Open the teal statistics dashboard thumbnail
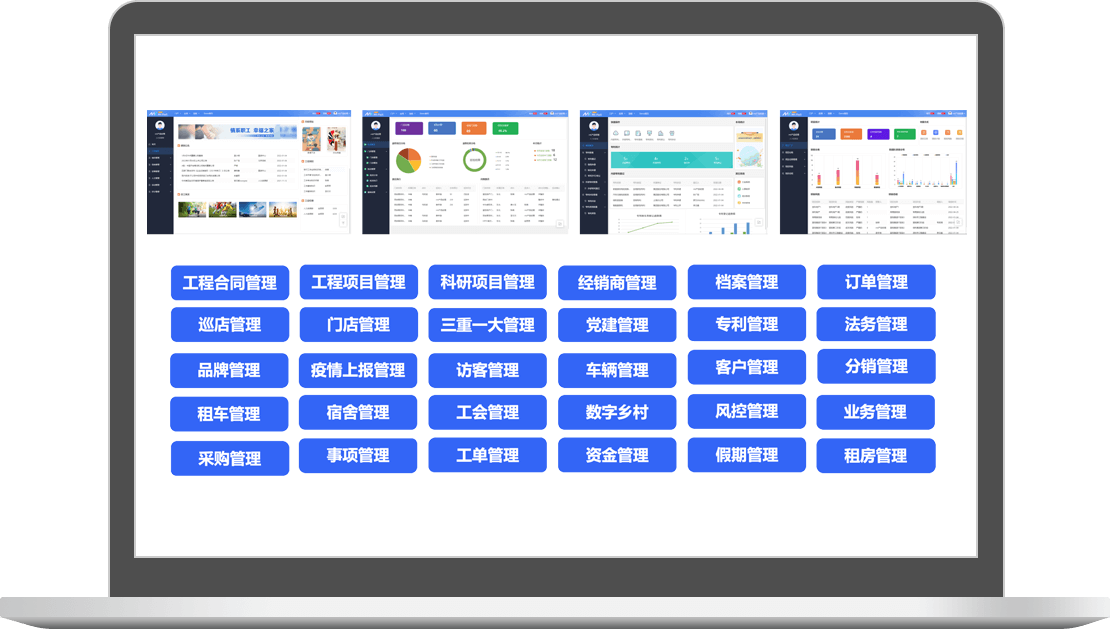 click(672, 172)
